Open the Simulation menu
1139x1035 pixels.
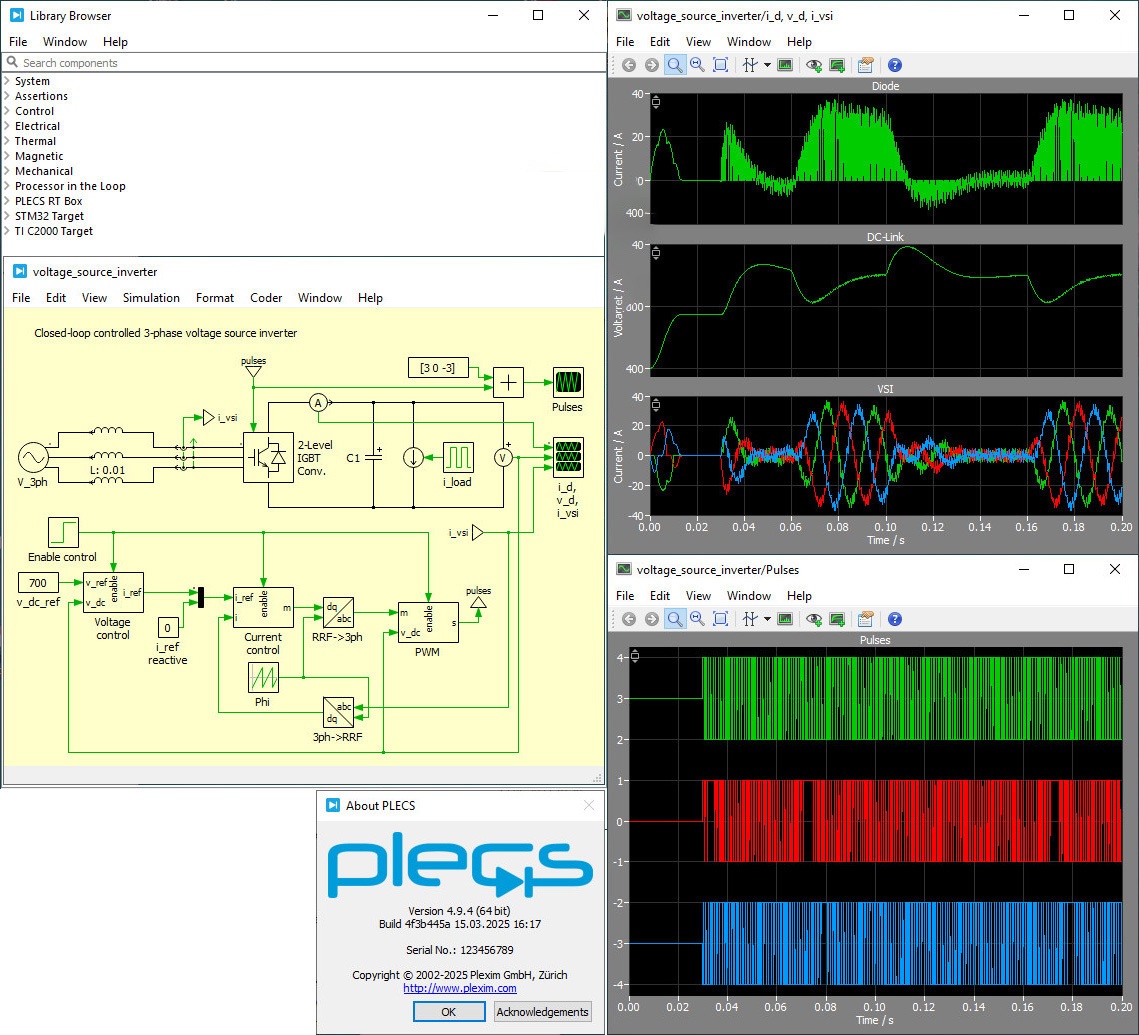pos(151,298)
